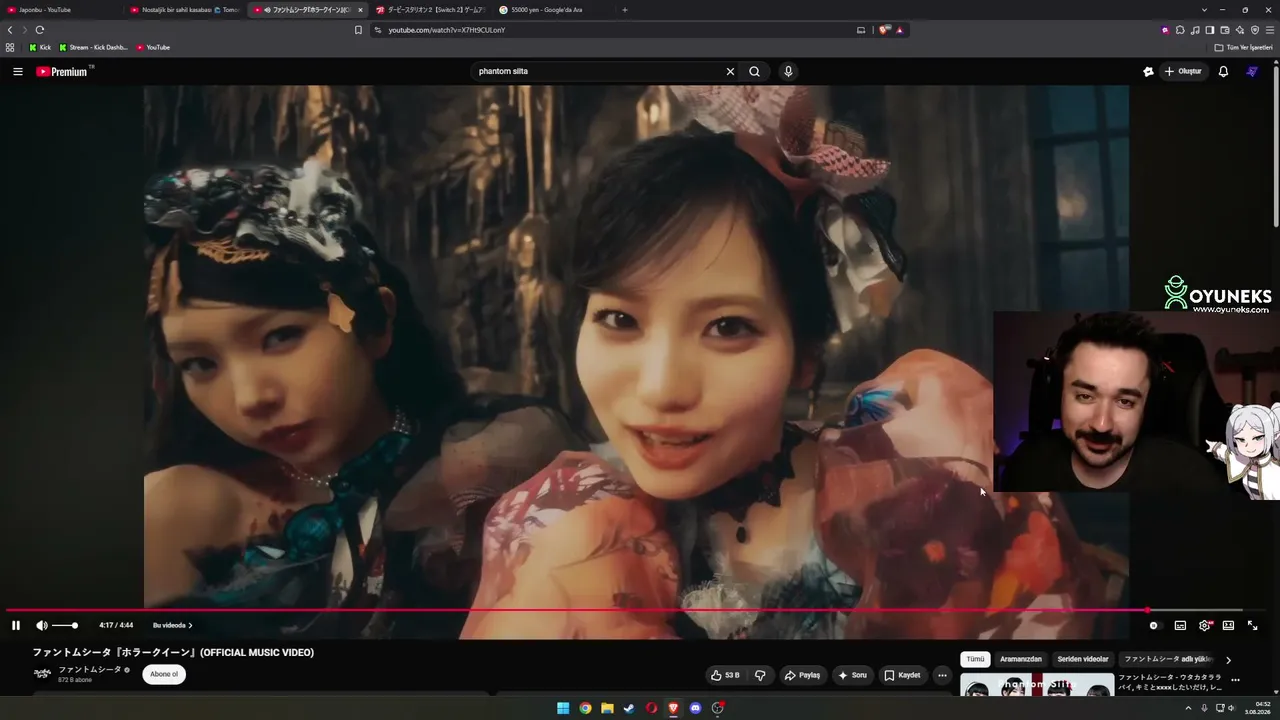Select the 'Seriden videolar' filter chip
The width and height of the screenshot is (1280, 720).
pos(1083,659)
